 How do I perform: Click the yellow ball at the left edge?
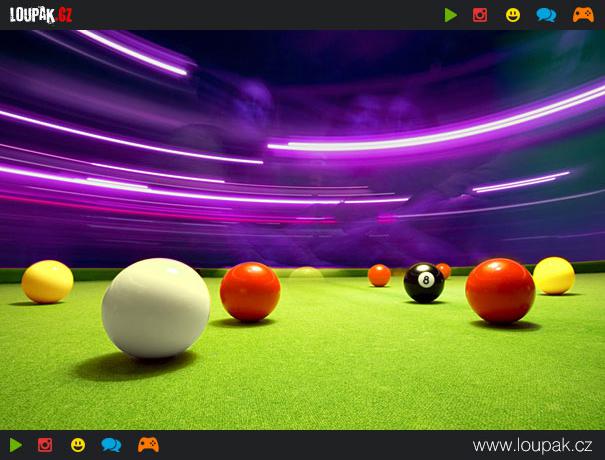click(x=47, y=281)
